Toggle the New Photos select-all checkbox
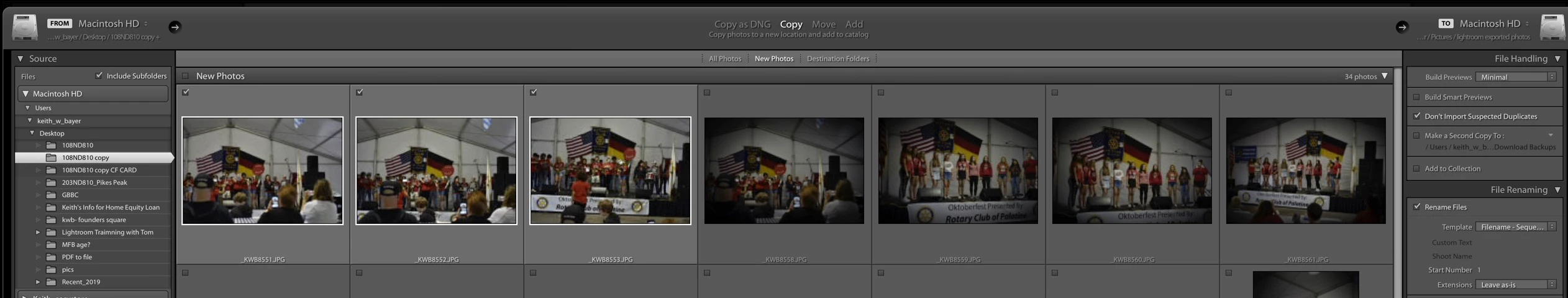 [185, 76]
